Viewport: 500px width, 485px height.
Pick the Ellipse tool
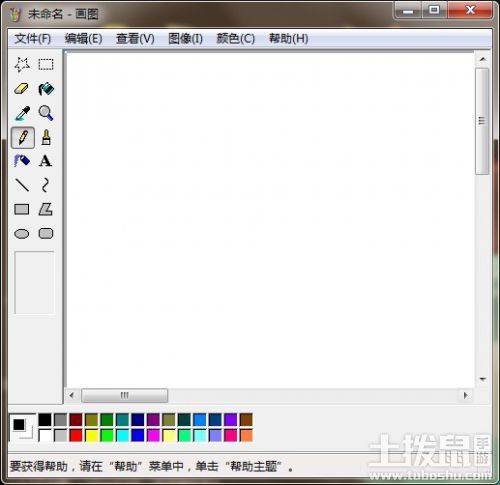(22, 234)
